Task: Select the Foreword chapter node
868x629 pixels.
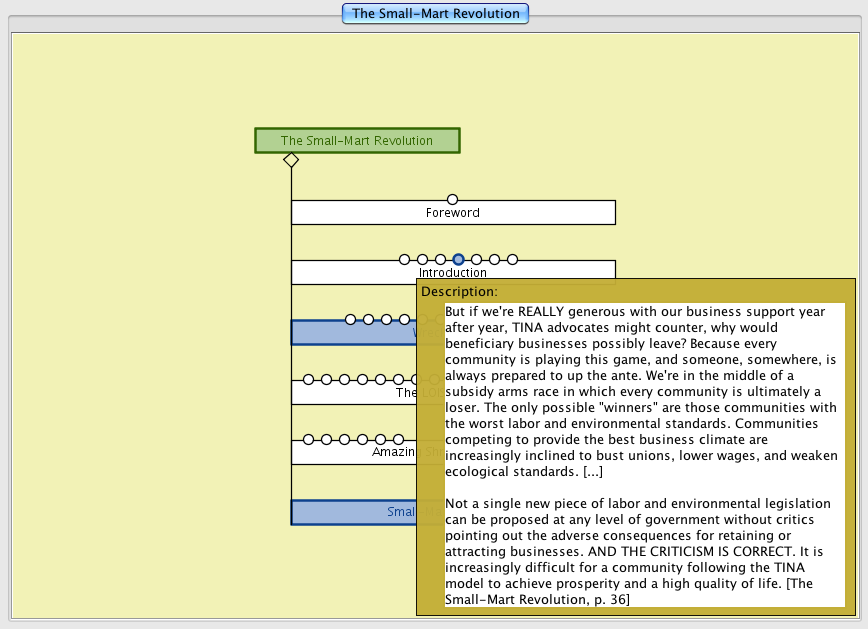Action: (452, 213)
